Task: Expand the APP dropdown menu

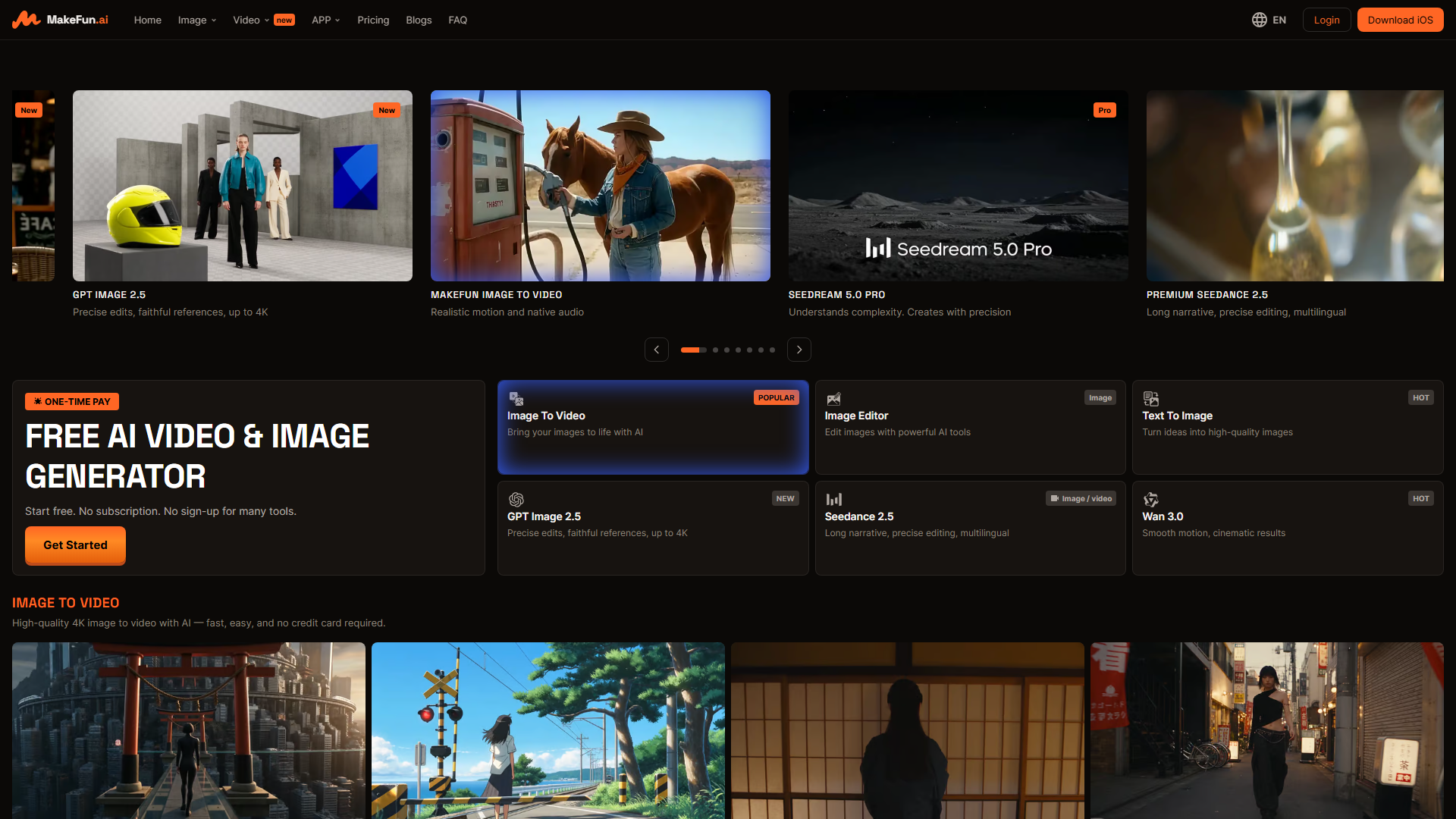Action: (326, 20)
